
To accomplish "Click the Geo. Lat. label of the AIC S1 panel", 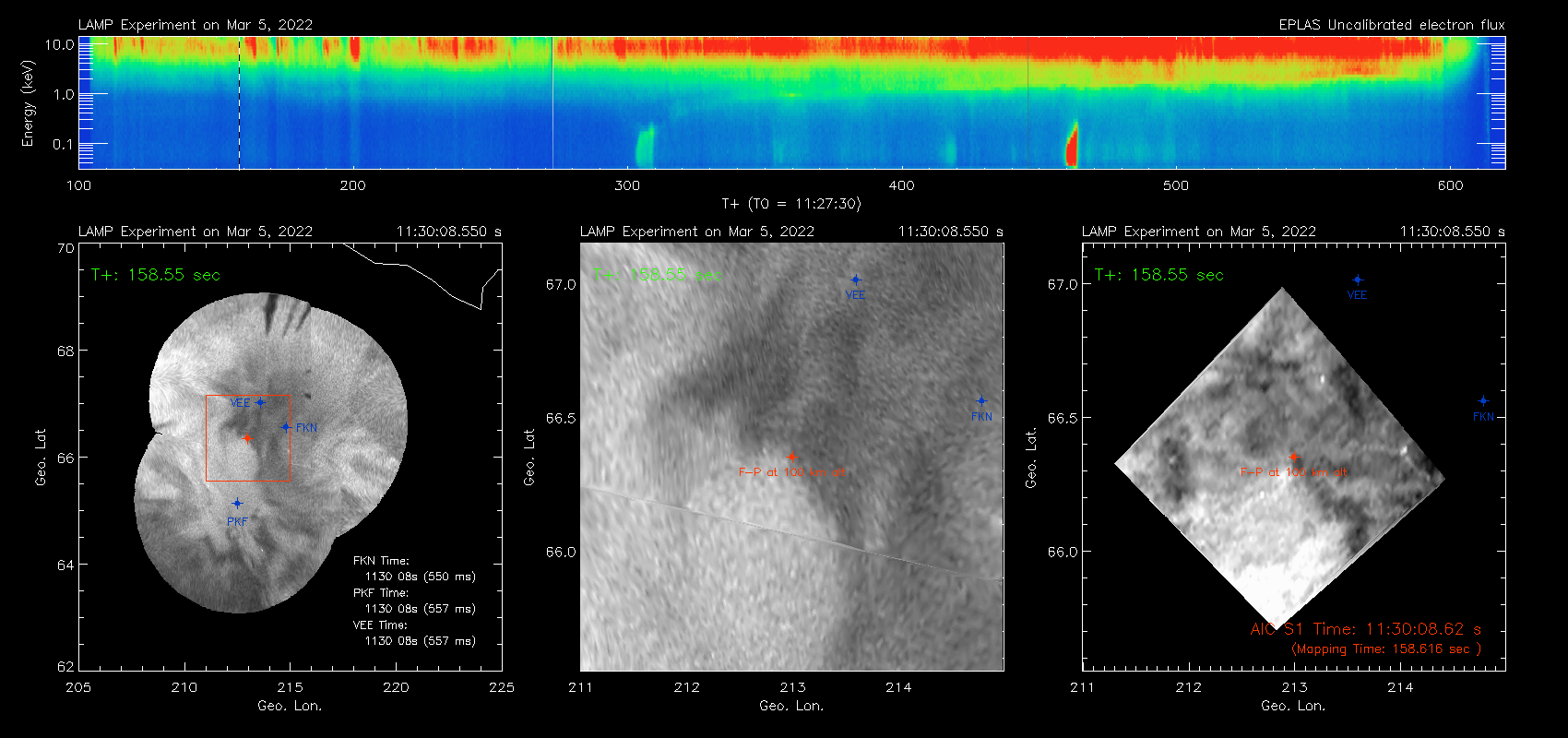I will click(x=1031, y=458).
